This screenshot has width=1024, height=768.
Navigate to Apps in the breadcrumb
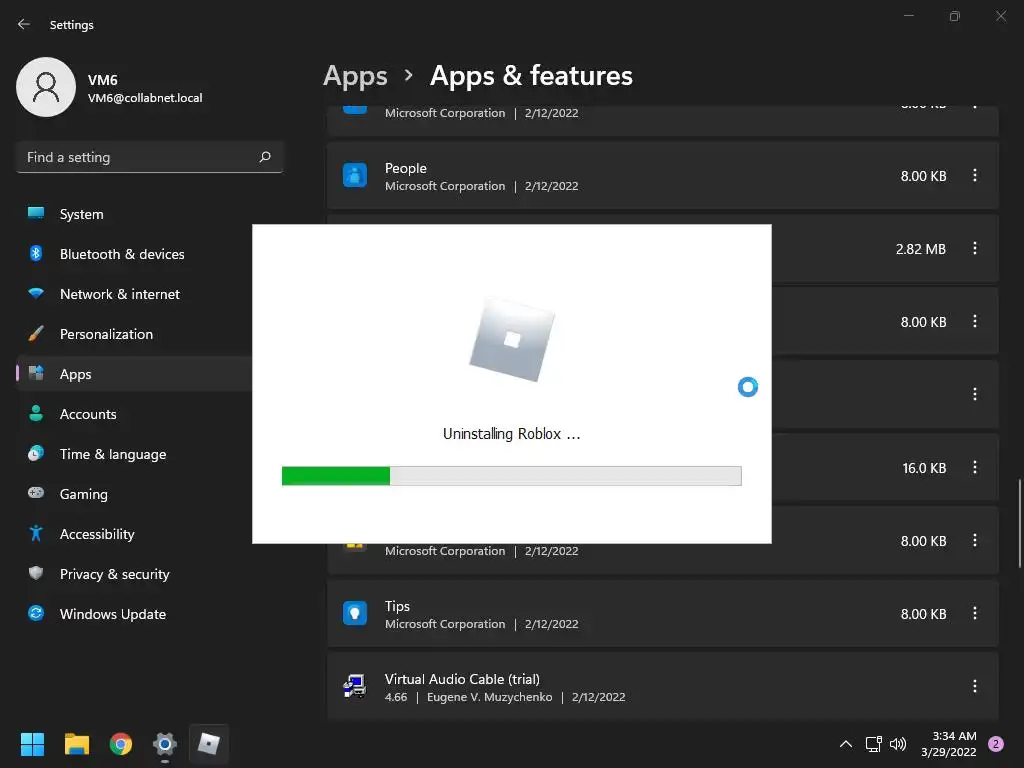point(355,76)
